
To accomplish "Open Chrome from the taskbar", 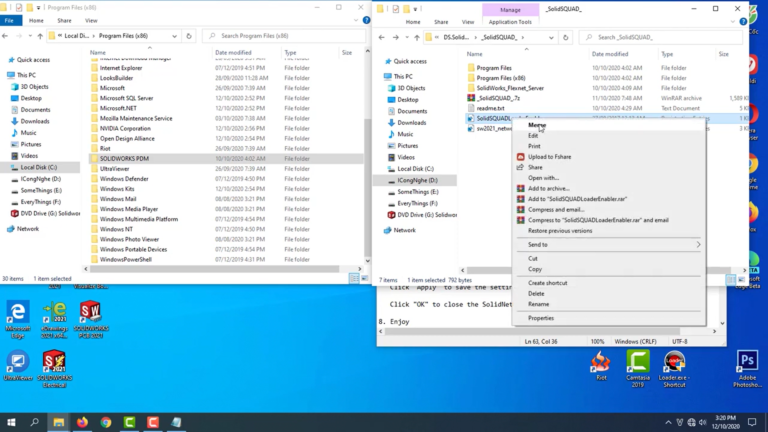I will 106,422.
